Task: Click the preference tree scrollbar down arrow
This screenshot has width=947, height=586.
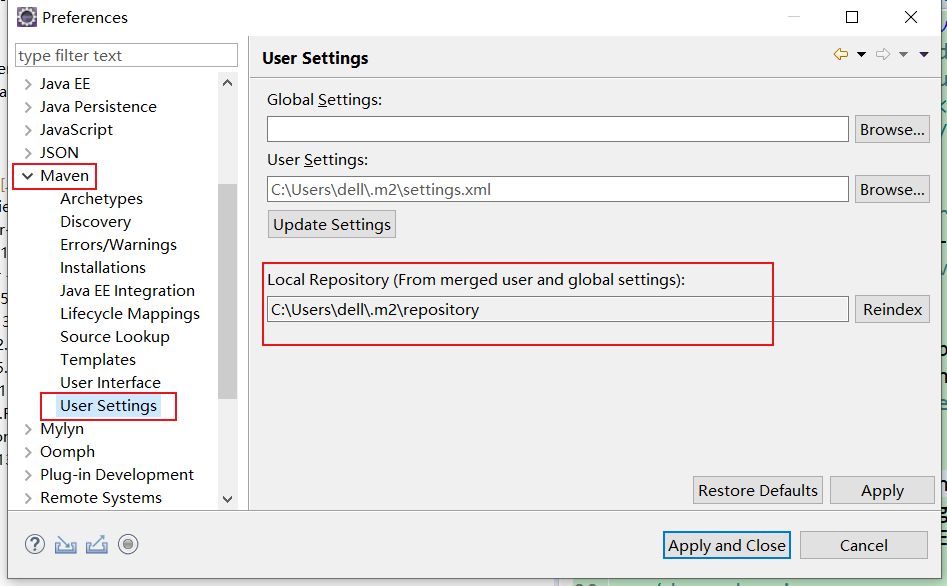Action: click(227, 498)
